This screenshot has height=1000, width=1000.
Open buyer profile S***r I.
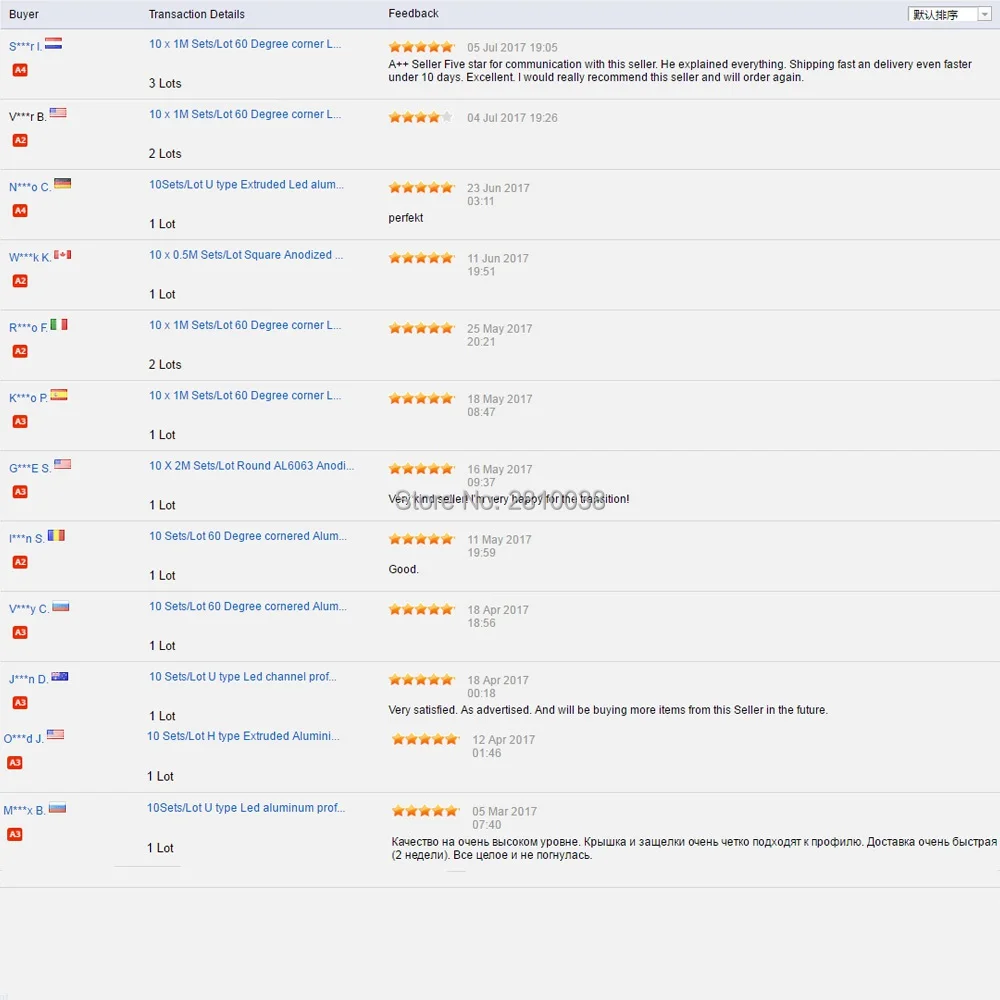tap(26, 47)
